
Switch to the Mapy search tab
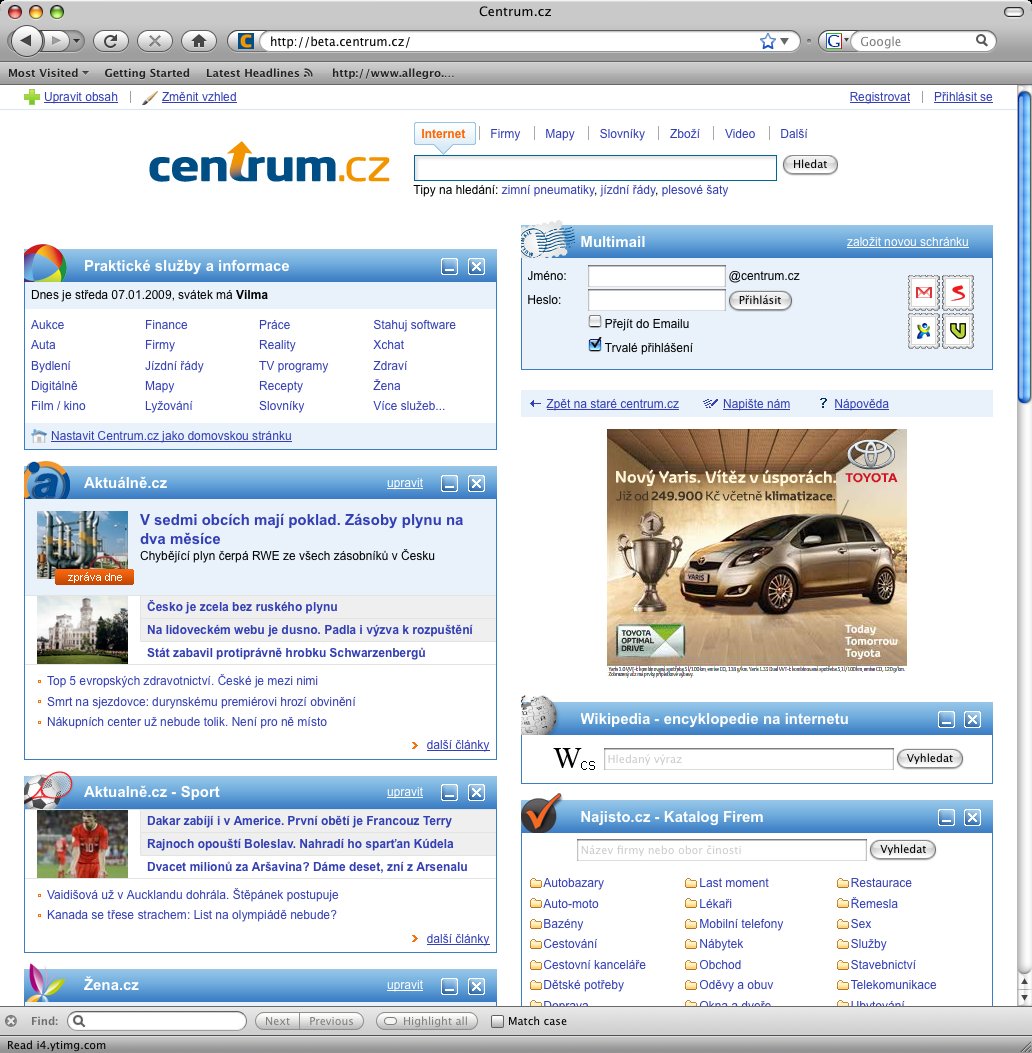click(559, 134)
